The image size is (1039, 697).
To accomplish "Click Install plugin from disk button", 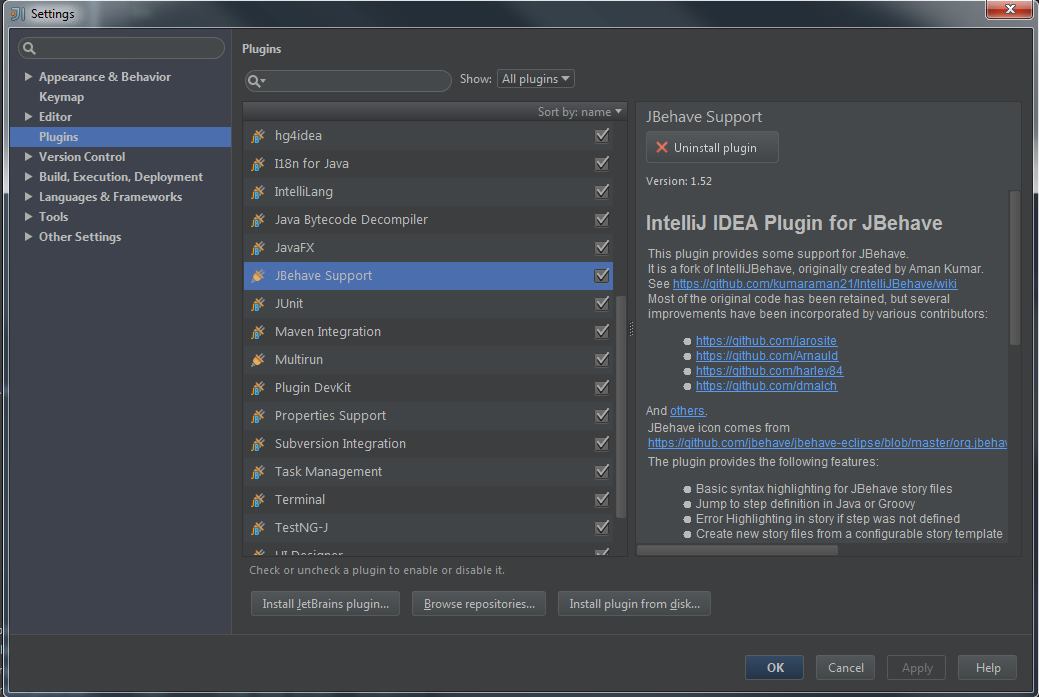I will click(x=634, y=604).
